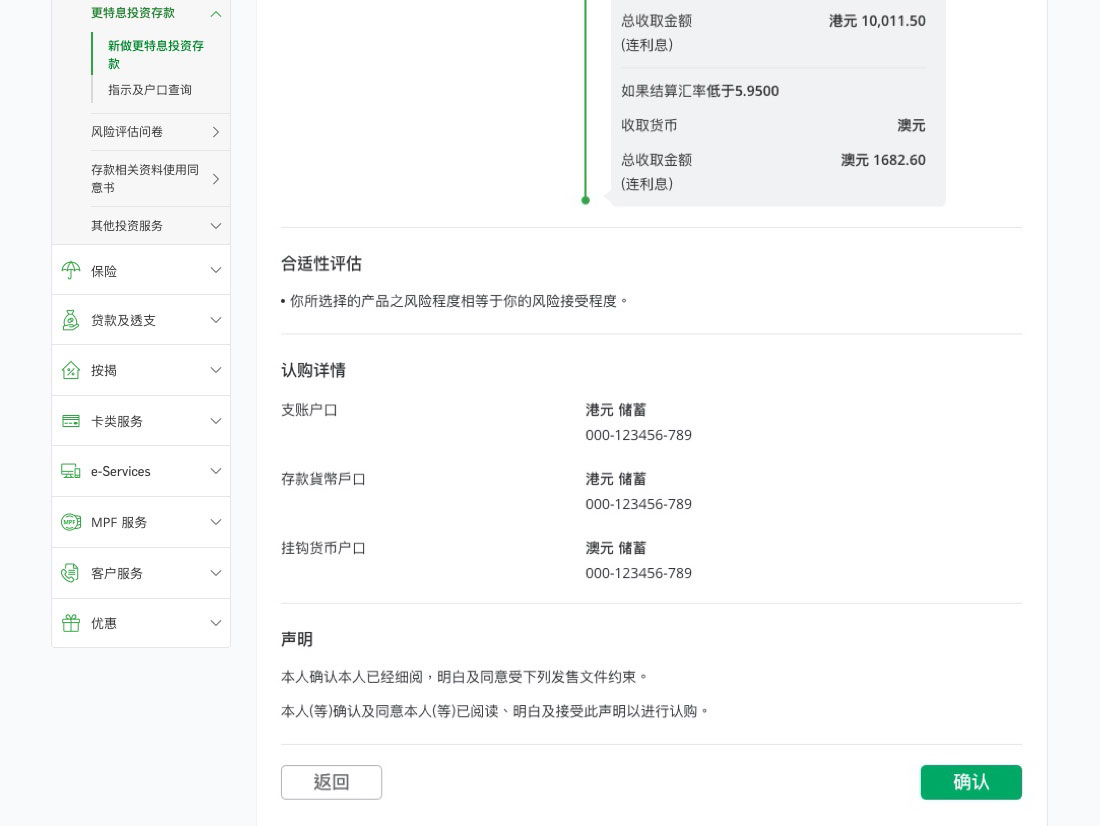Click the computer icon beside e-Services
Image resolution: width=1100 pixels, height=826 pixels.
point(71,471)
